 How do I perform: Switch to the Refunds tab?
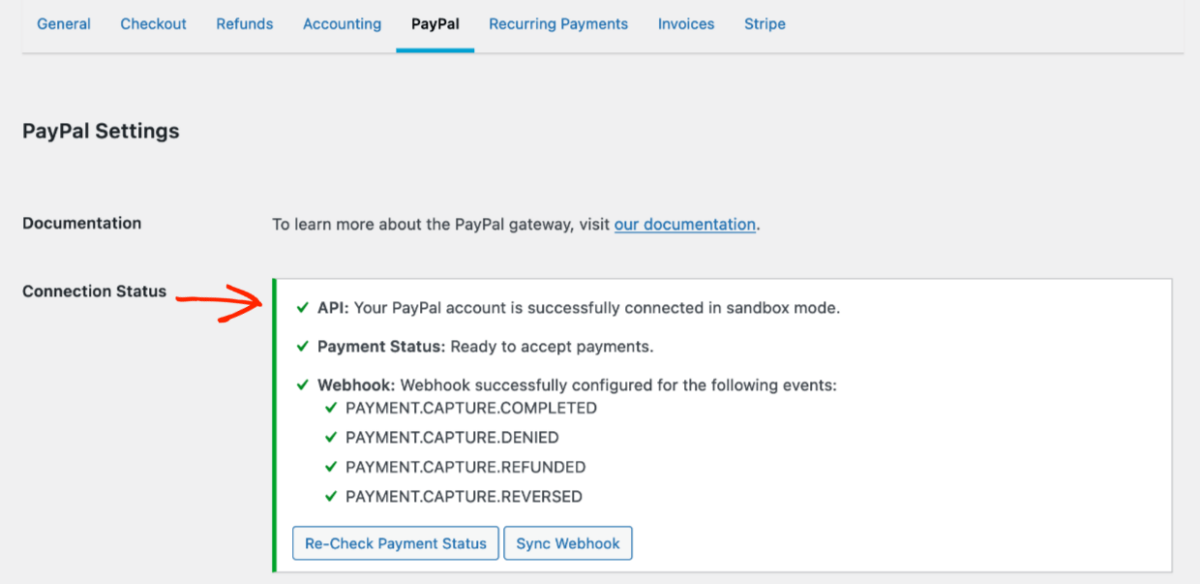click(244, 24)
